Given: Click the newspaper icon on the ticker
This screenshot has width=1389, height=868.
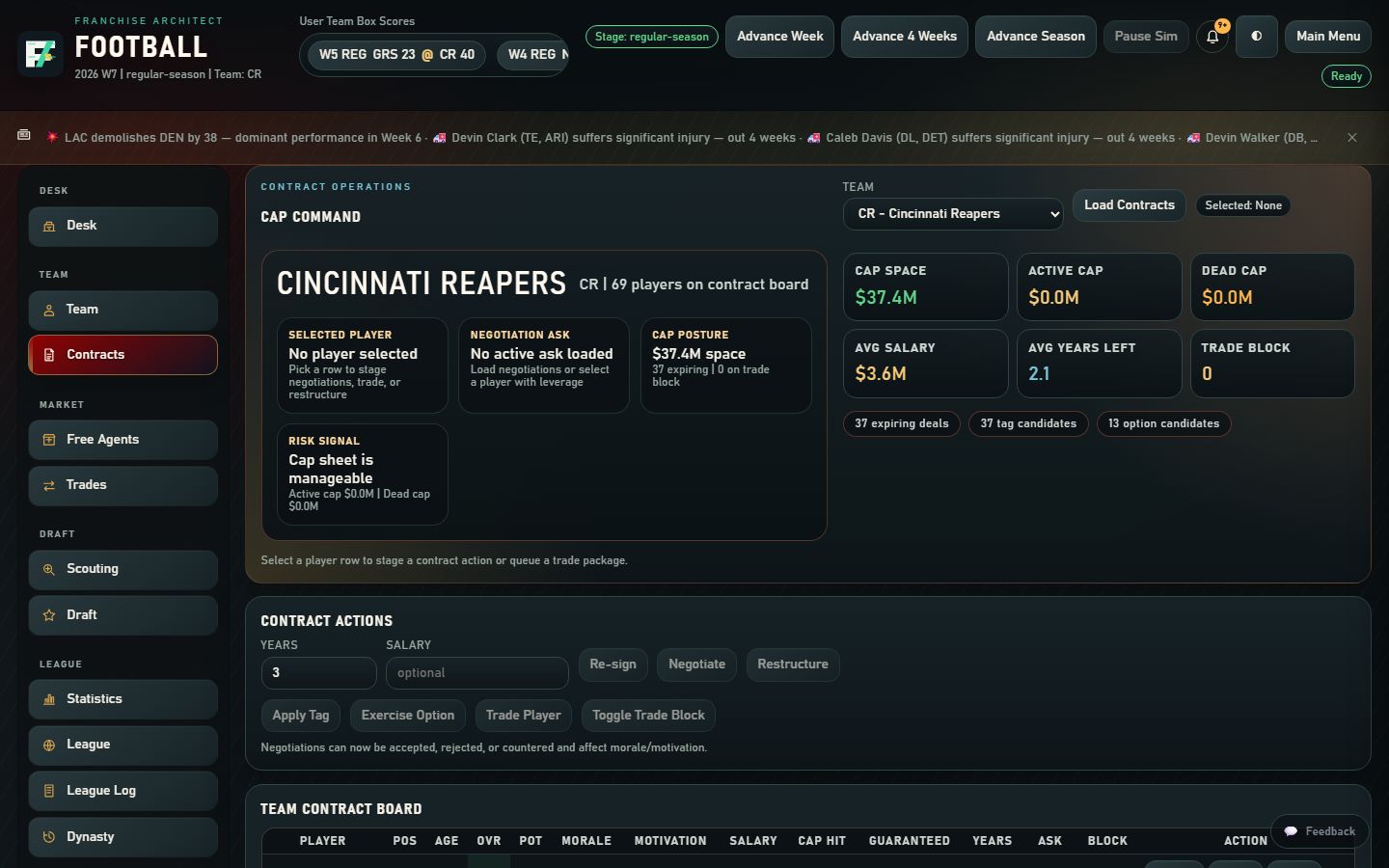Looking at the screenshot, I should tap(24, 136).
